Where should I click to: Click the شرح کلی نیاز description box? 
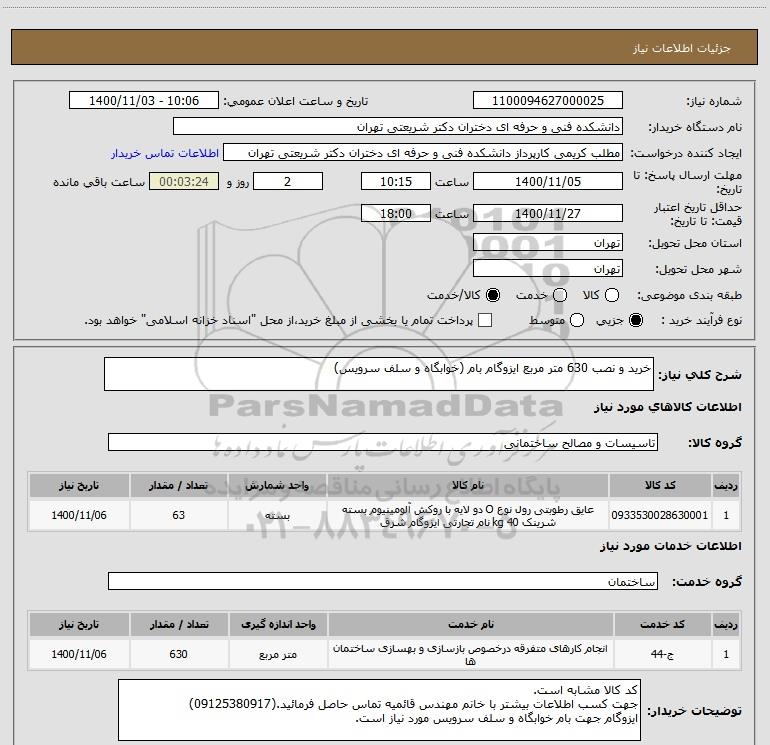pyautogui.click(x=379, y=374)
